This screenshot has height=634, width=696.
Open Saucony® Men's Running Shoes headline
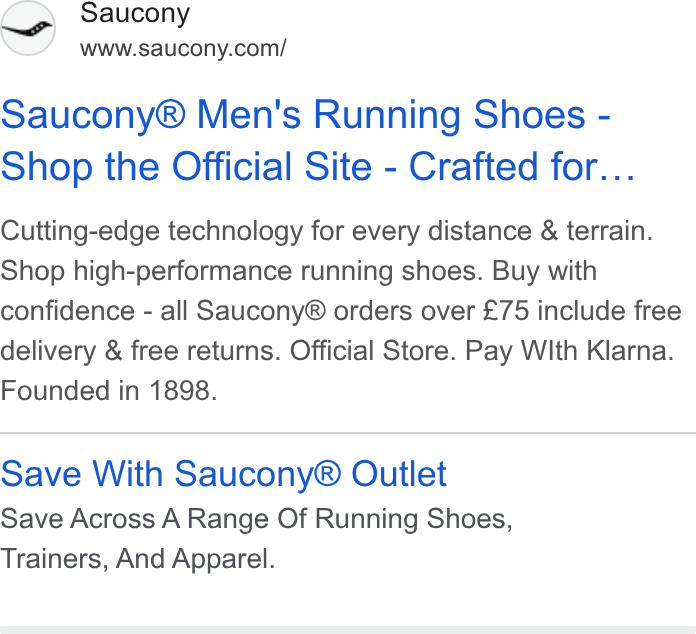pos(306,115)
